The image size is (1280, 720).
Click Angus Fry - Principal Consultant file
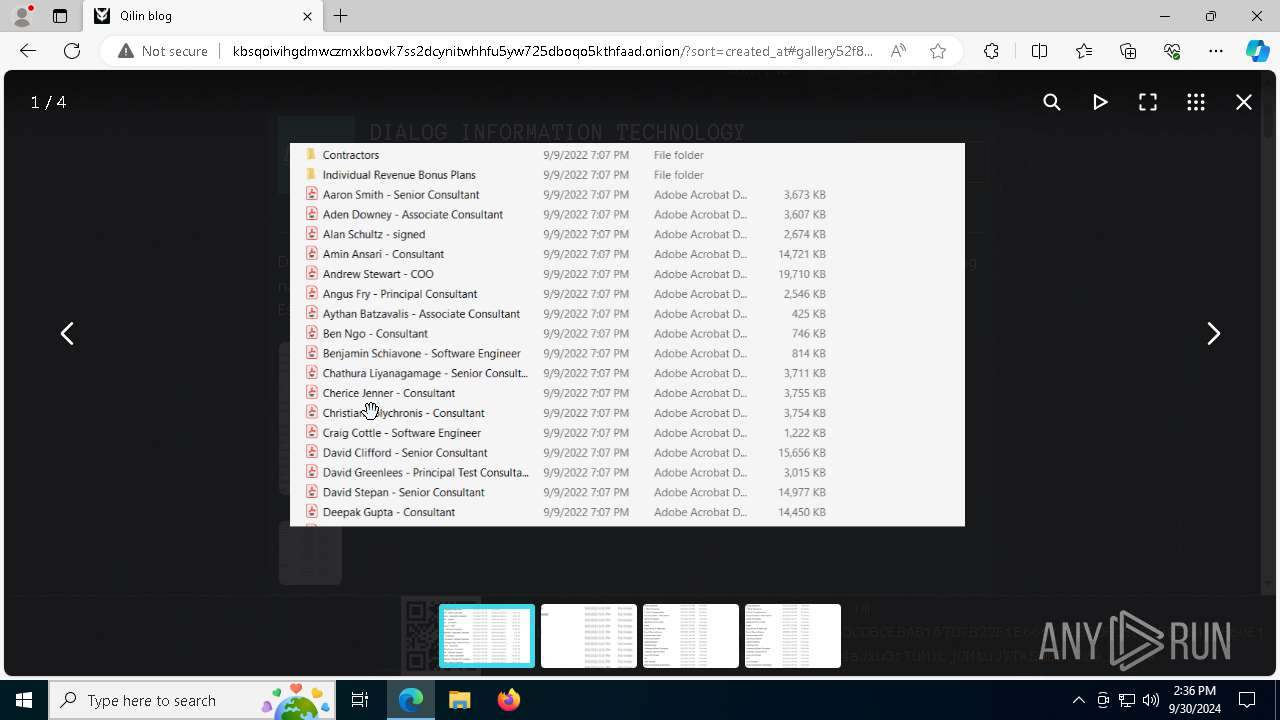627,294
